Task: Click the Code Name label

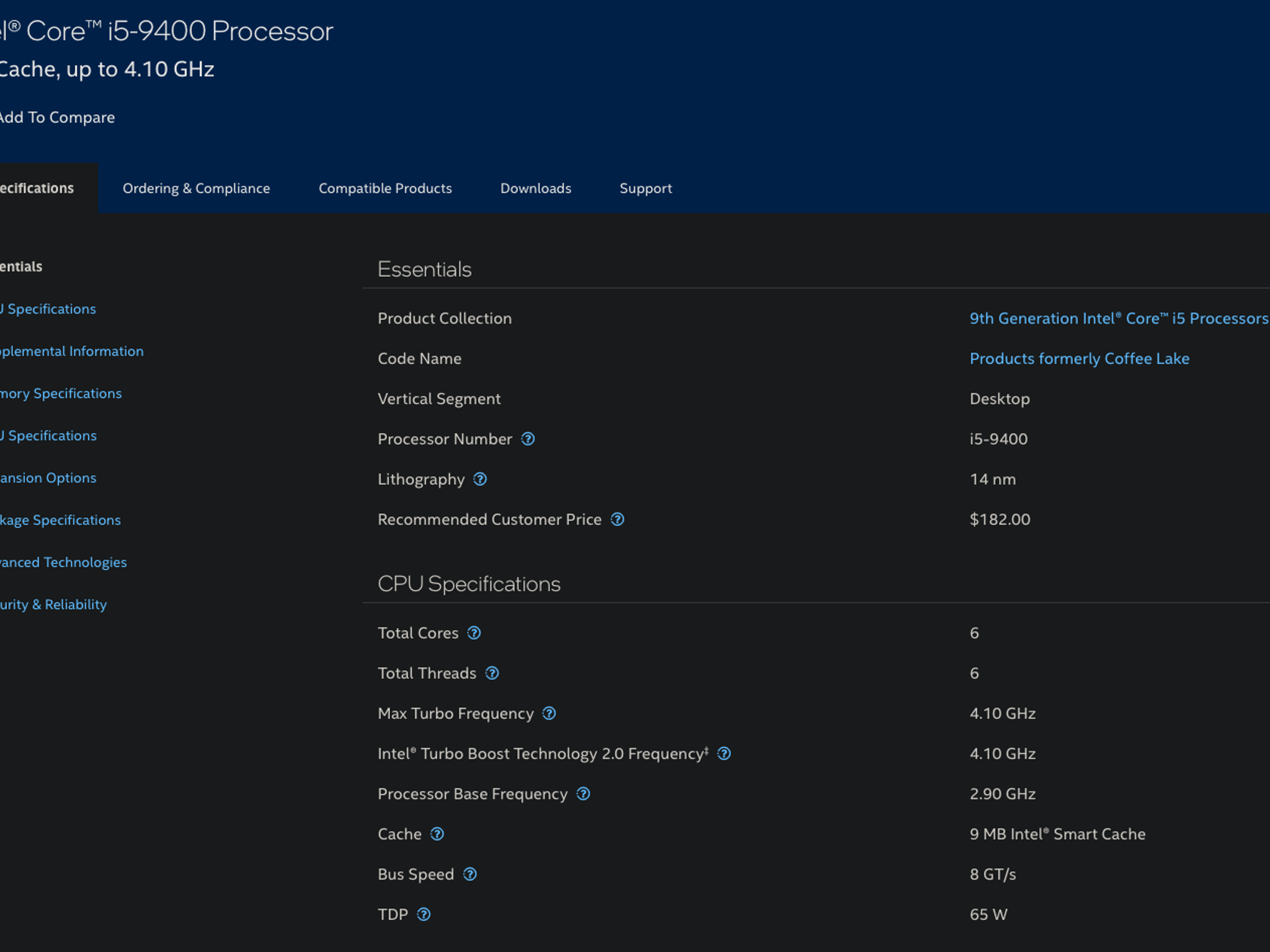Action: 419,359
